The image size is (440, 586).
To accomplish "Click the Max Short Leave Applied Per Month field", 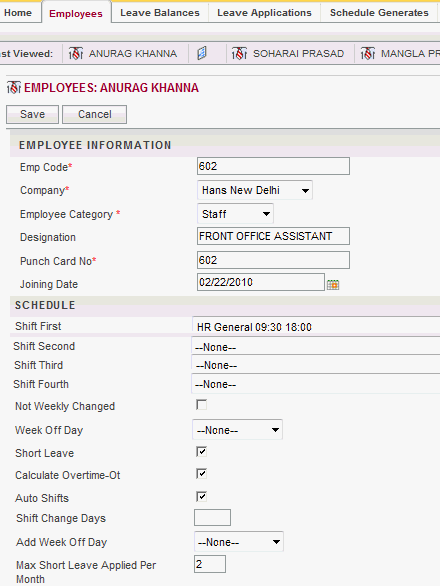I will (210, 564).
